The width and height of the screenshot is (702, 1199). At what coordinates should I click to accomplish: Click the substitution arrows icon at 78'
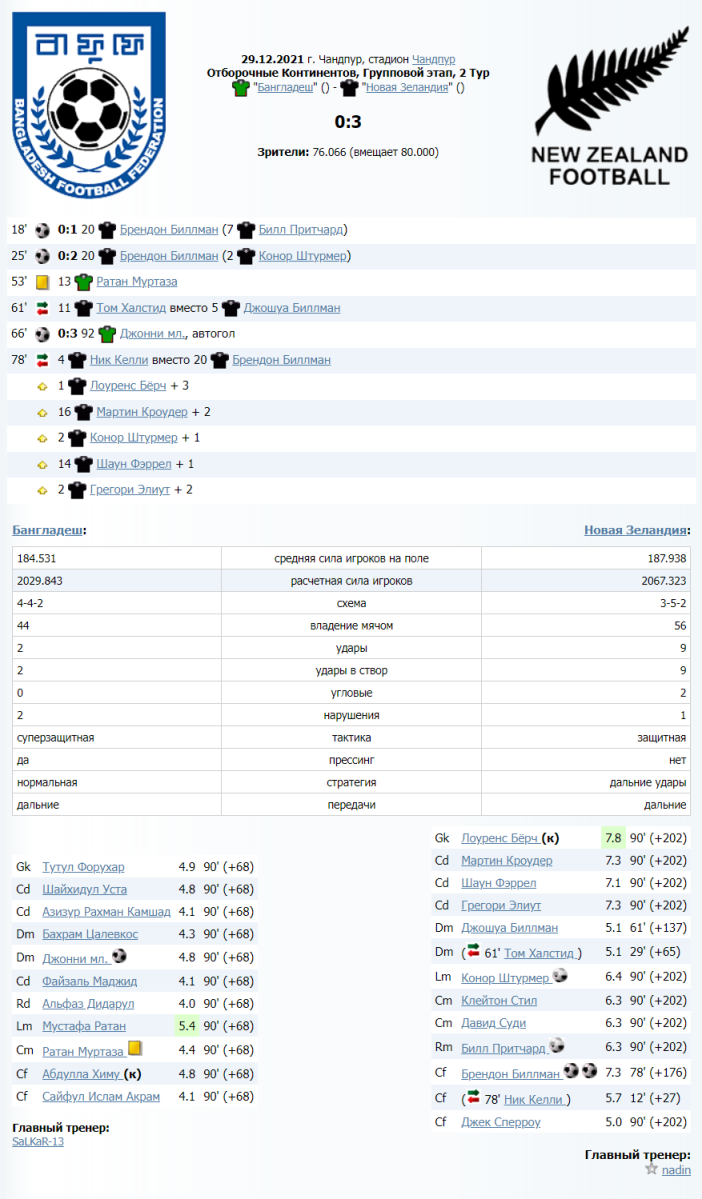click(x=42, y=359)
